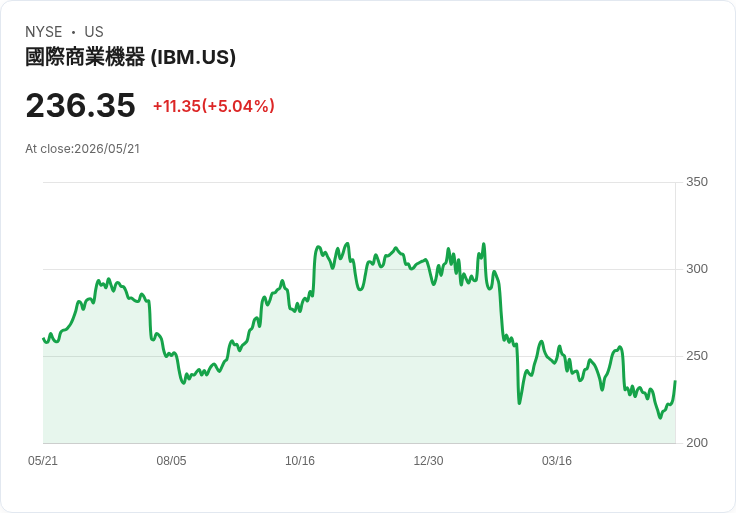The image size is (736, 513).
Task: Select the 236.35 price value
Action: click(80, 105)
